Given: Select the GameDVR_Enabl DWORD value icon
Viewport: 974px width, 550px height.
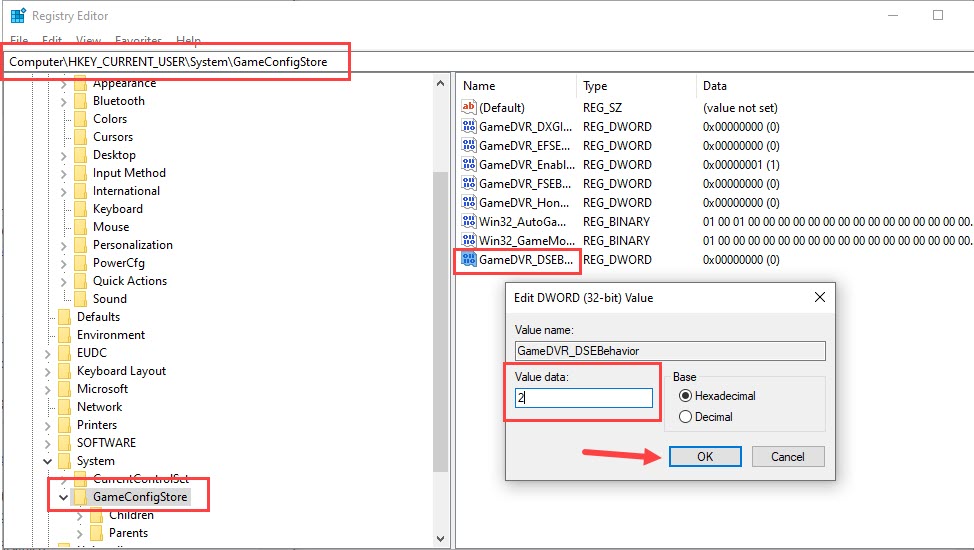Looking at the screenshot, I should [468, 165].
